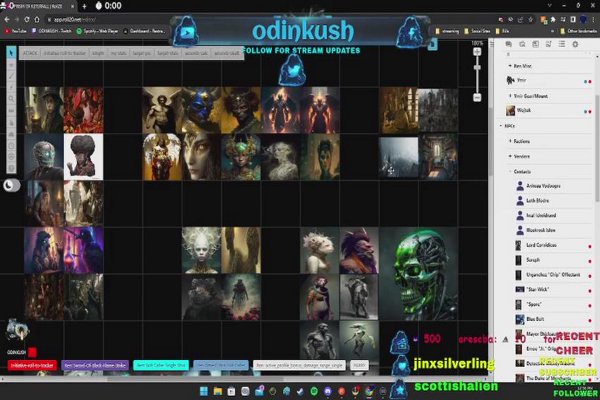Viewport: 600px width, 400px height.
Task: Open a new browser tab with plus
Action: [84, 6]
